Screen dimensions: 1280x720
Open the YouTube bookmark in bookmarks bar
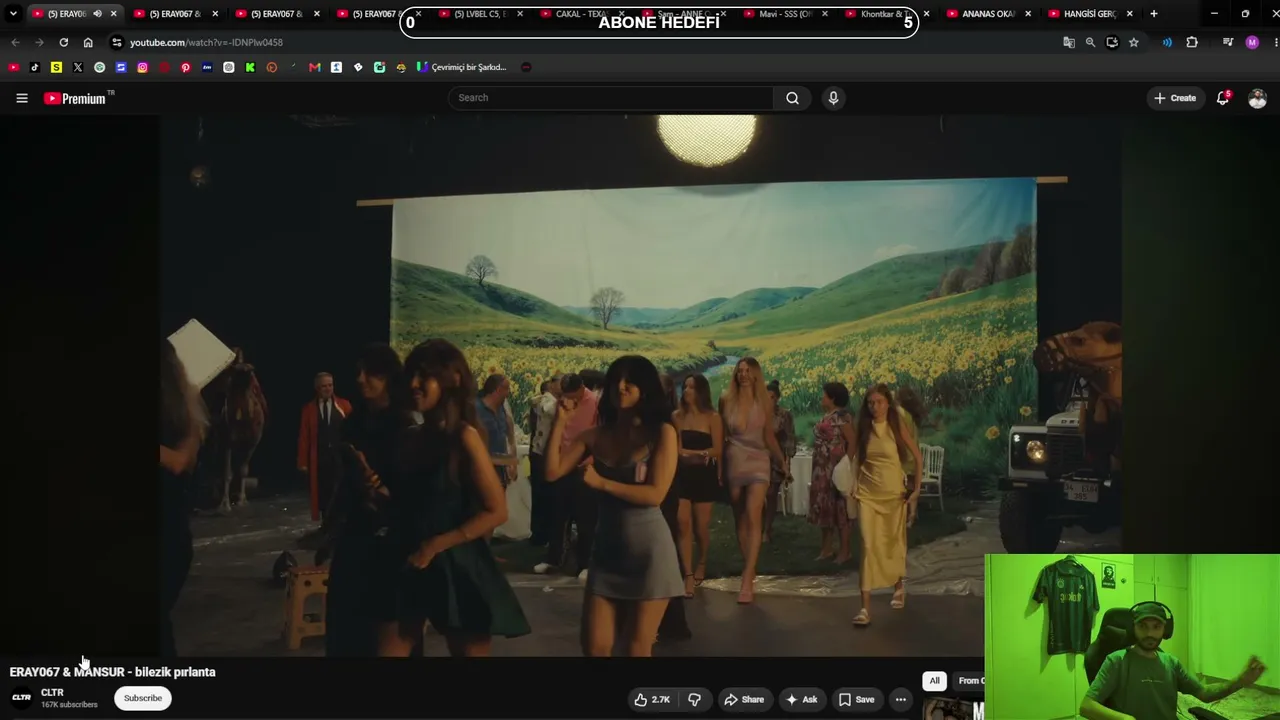pos(13,67)
